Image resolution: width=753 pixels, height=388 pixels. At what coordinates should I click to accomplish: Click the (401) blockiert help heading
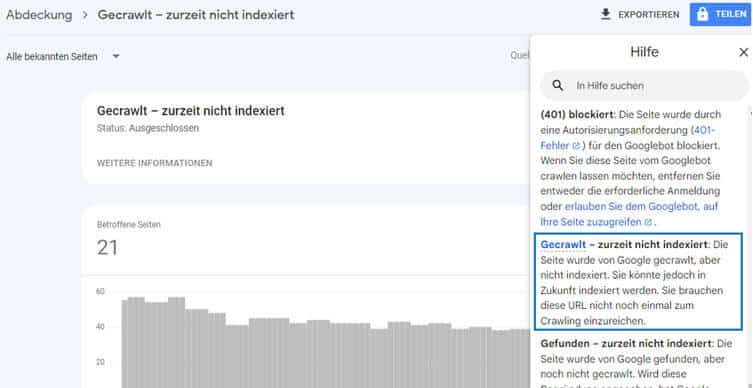coord(577,115)
